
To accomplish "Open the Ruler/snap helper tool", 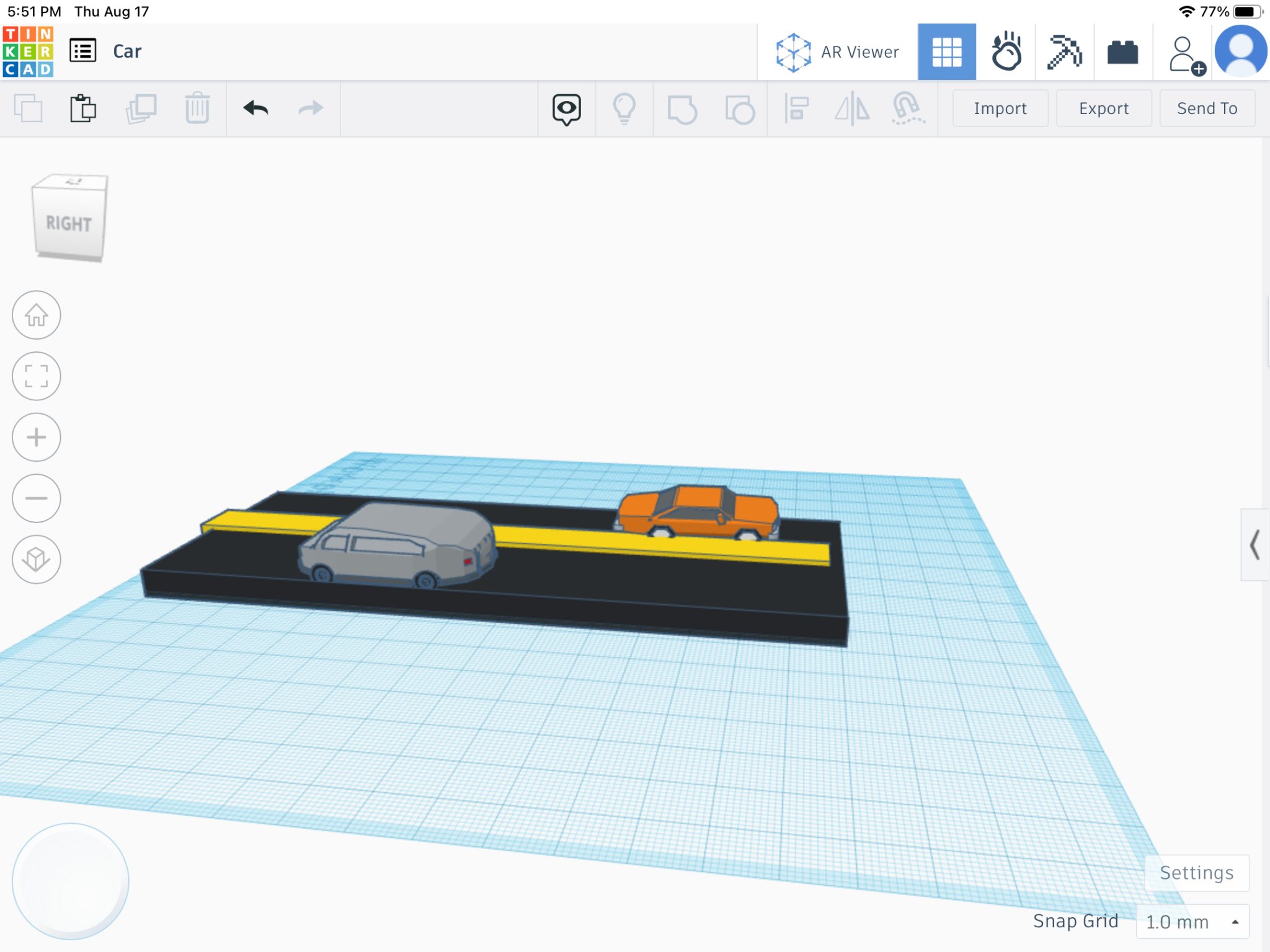I will click(x=907, y=108).
